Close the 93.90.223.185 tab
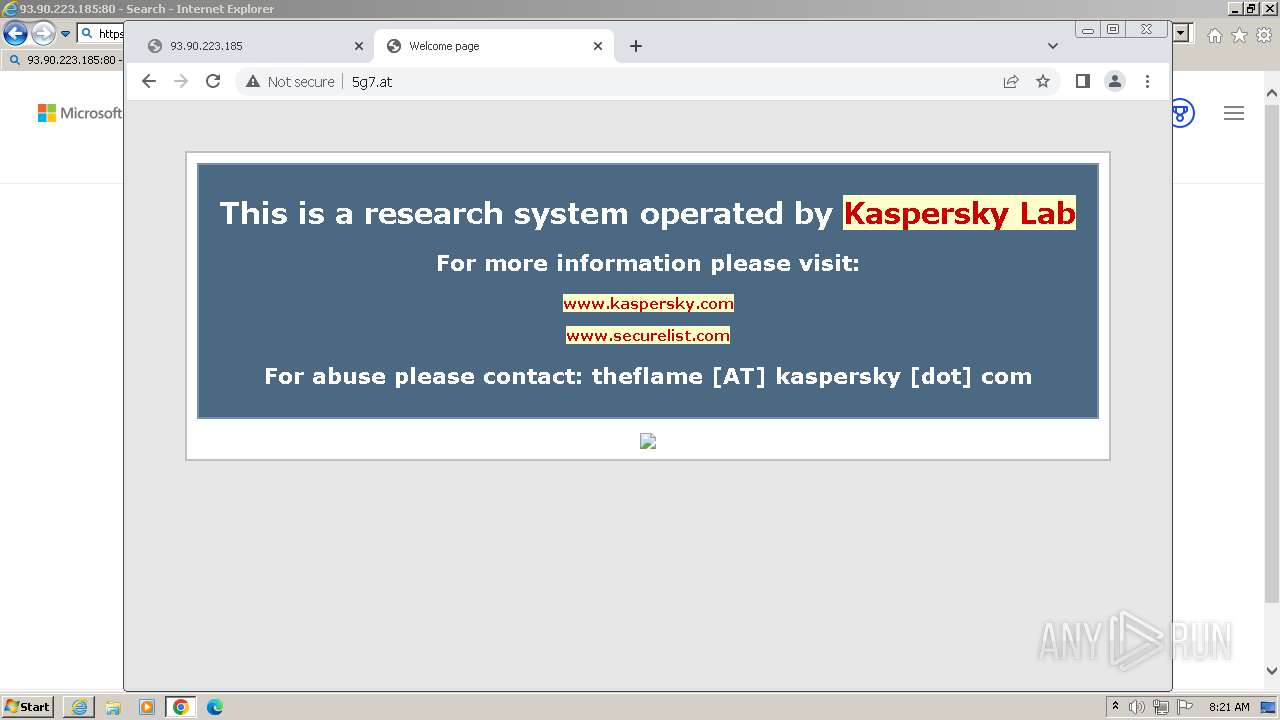The image size is (1280, 720). (359, 46)
